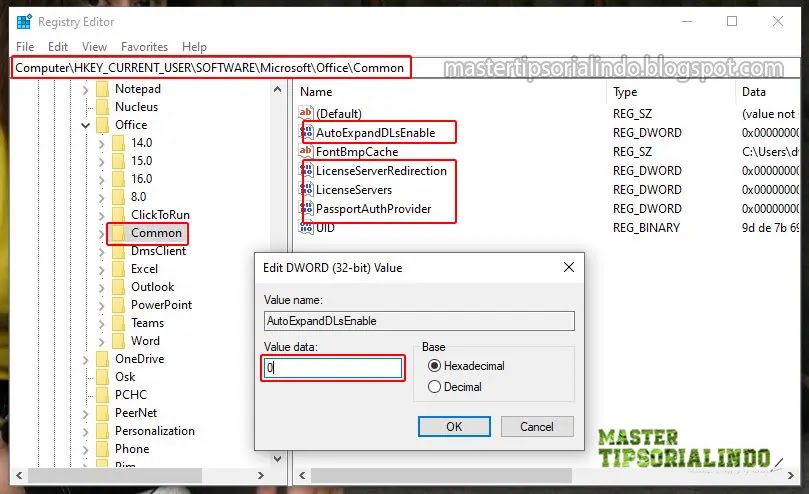
Task: Click the string icon beside (Default) value
Action: click(x=305, y=113)
